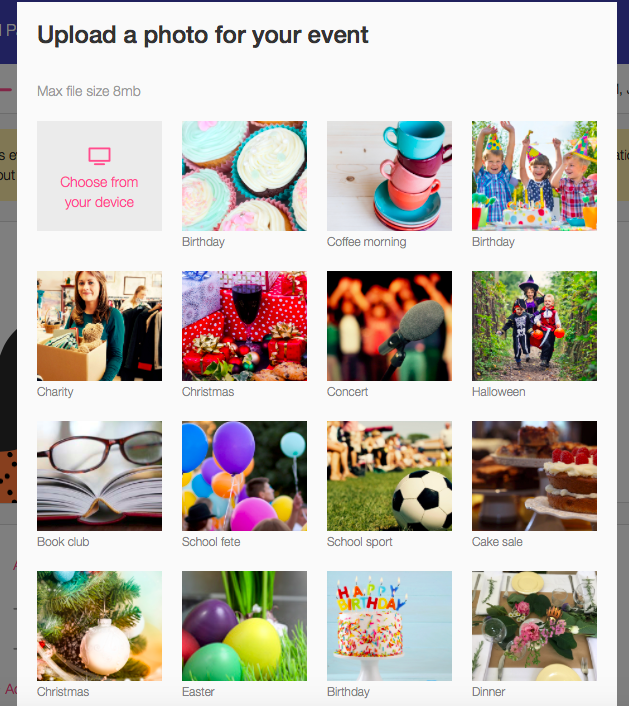
Task: Choose the Charity donation box photo
Action: point(100,326)
